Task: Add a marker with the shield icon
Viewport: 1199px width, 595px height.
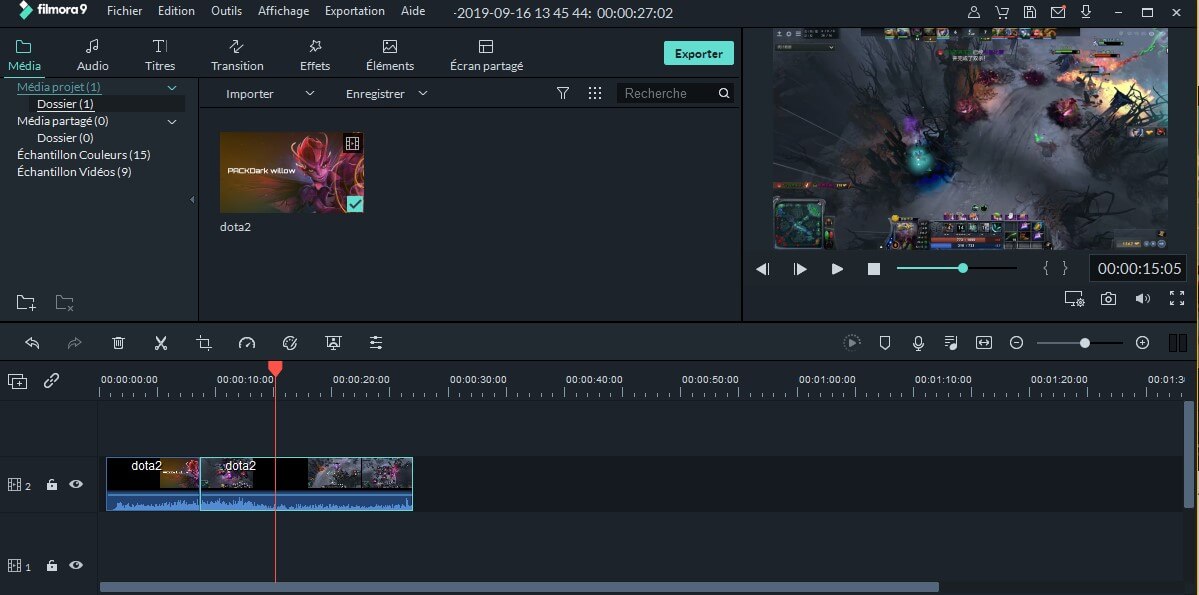Action: click(x=885, y=343)
